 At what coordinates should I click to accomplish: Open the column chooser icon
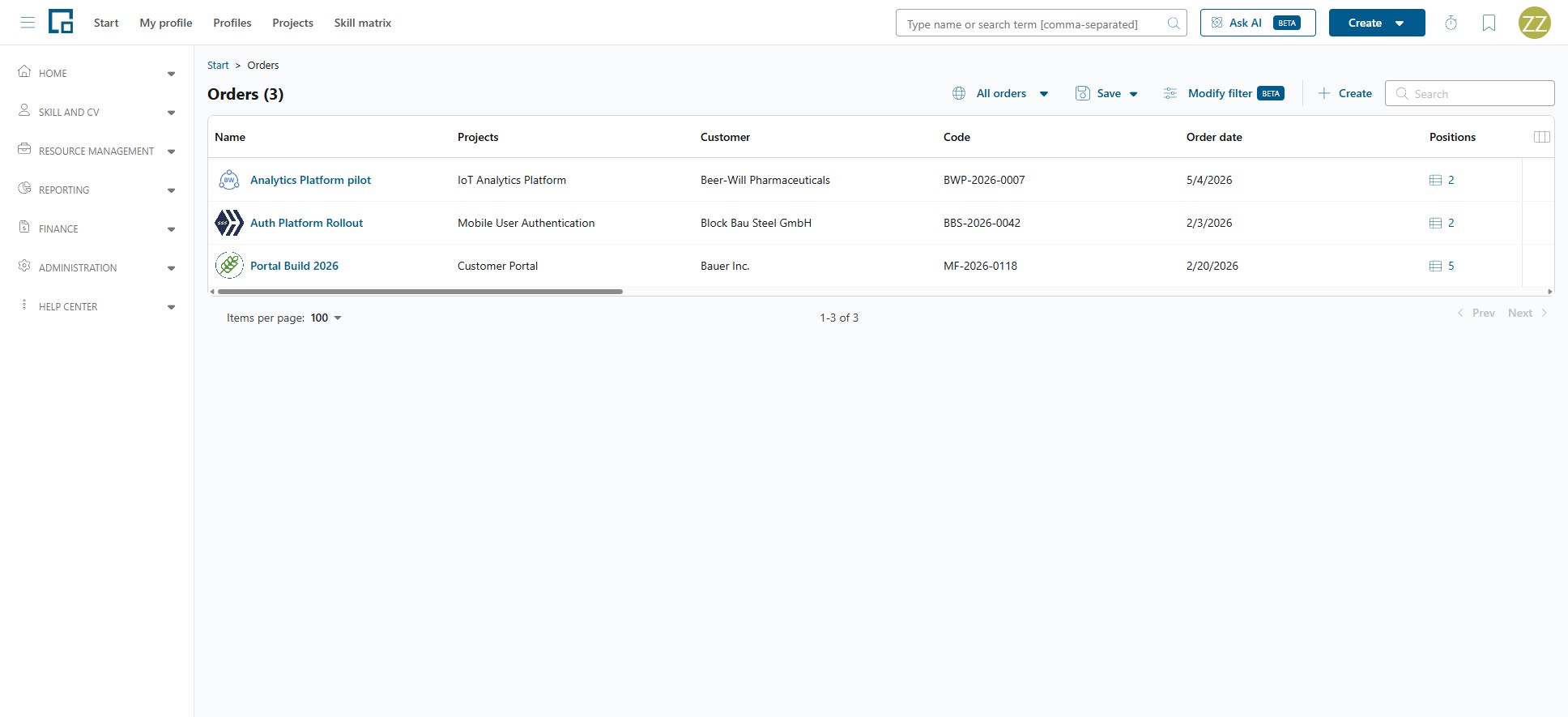tap(1542, 137)
